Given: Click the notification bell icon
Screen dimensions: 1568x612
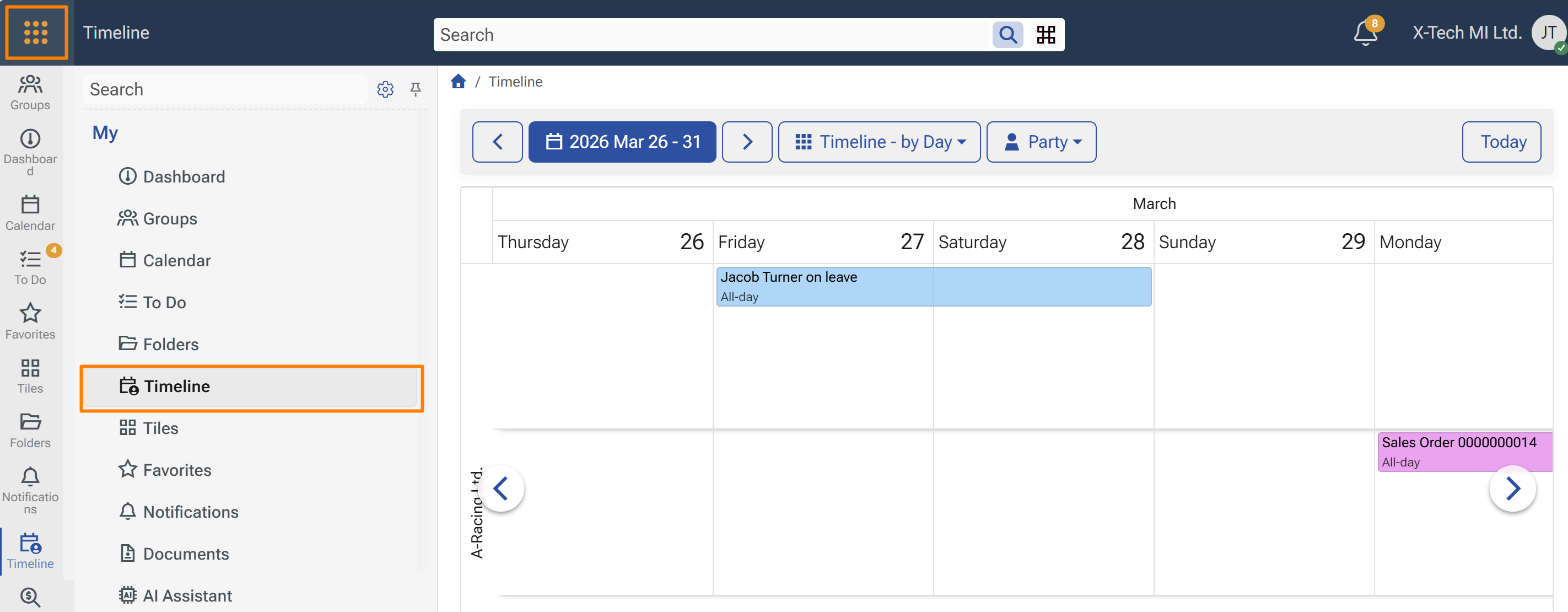Looking at the screenshot, I should [x=1365, y=34].
